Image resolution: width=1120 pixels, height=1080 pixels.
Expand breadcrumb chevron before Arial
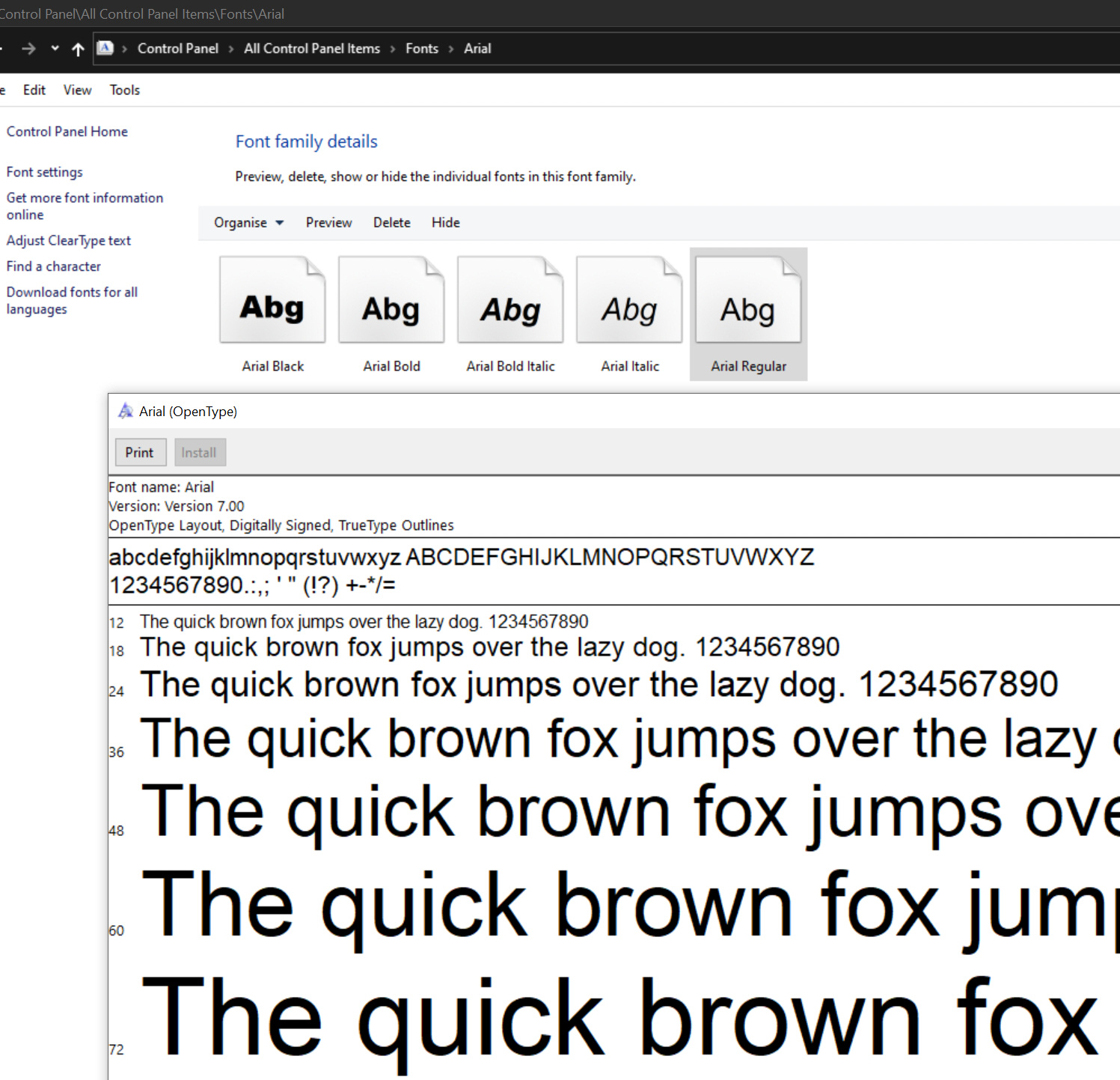coord(451,49)
